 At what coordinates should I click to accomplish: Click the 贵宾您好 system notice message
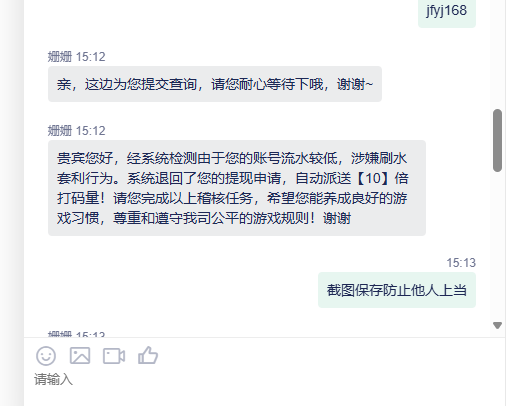click(237, 188)
